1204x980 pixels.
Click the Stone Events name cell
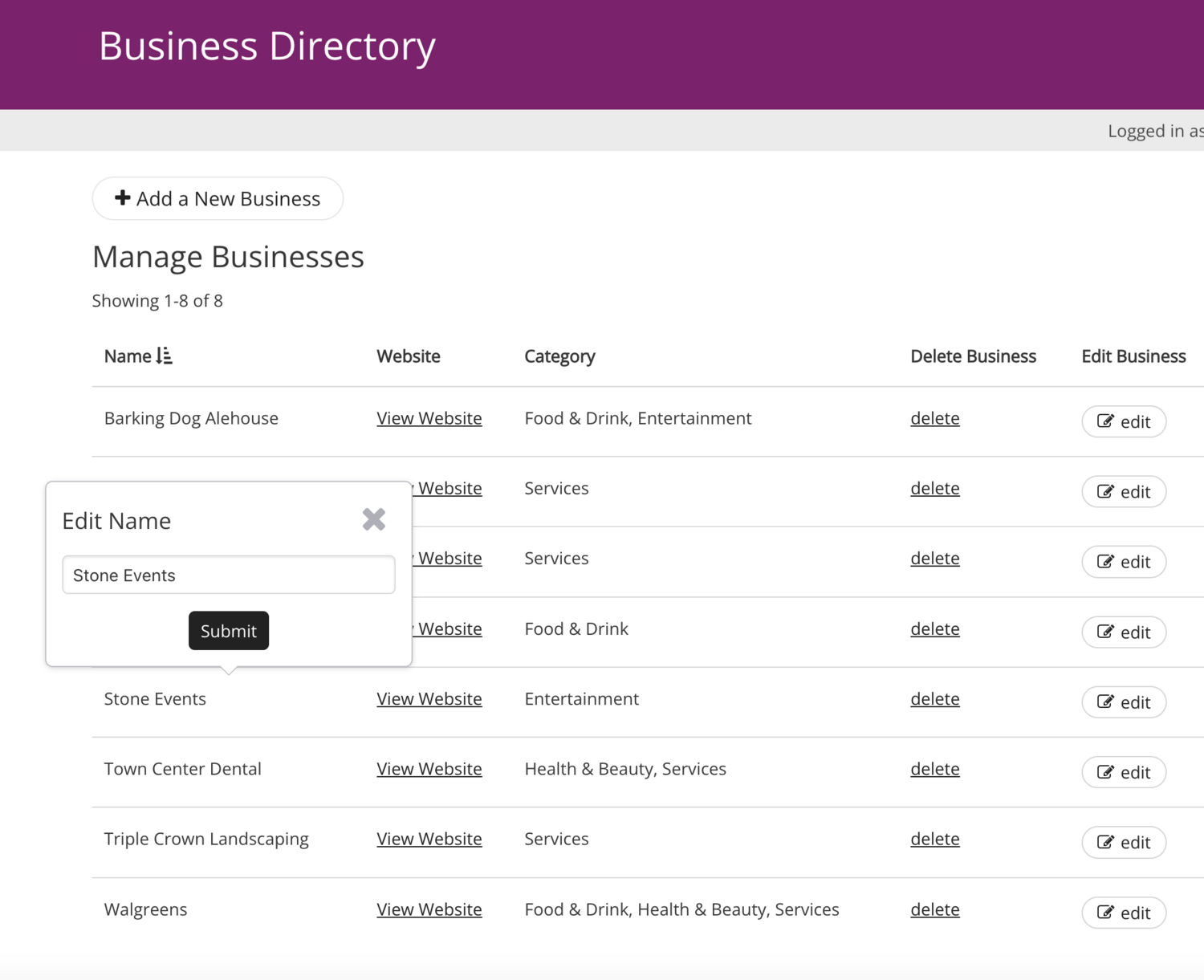(x=155, y=698)
